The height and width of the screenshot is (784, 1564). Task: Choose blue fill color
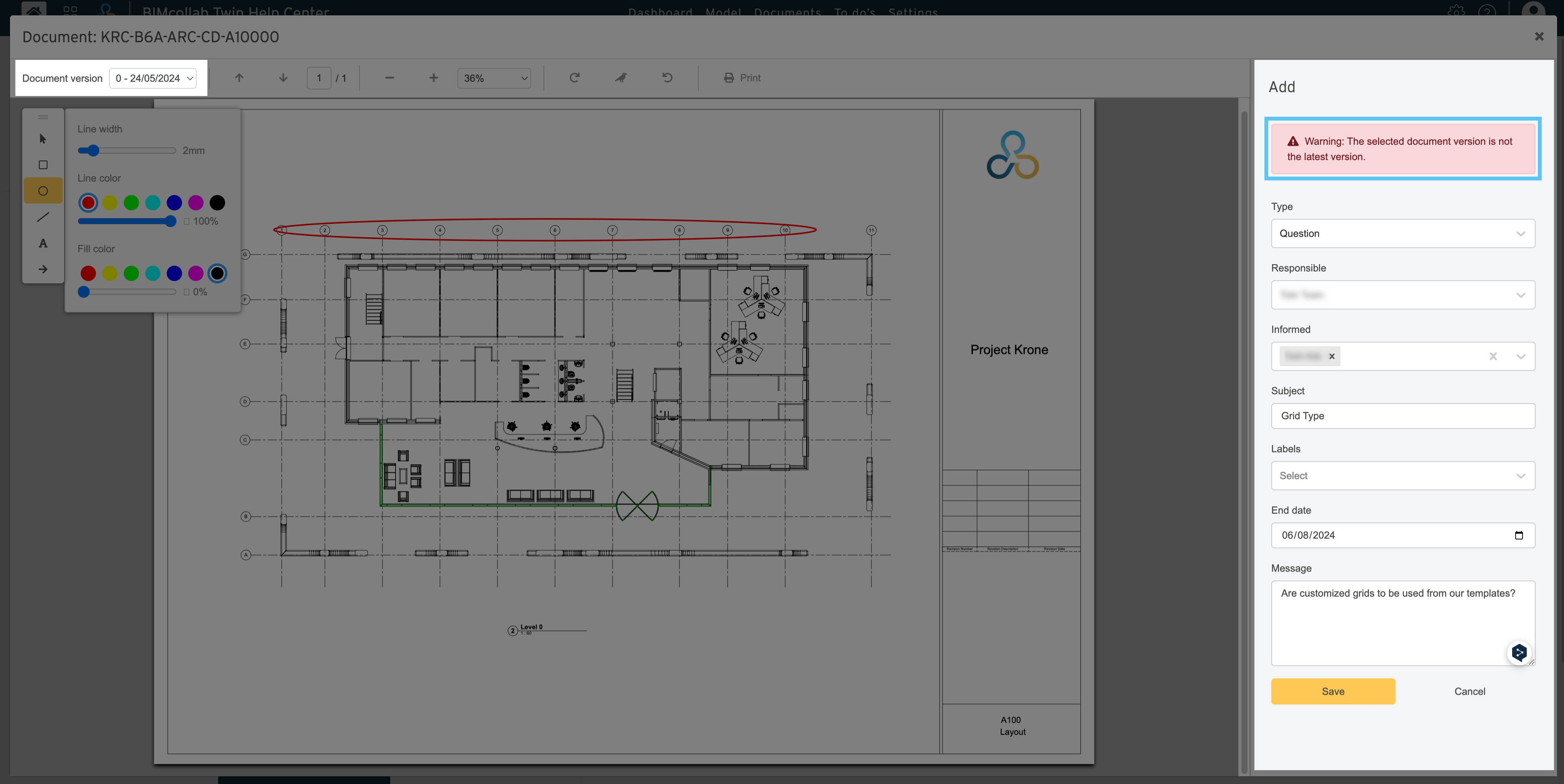pos(174,274)
